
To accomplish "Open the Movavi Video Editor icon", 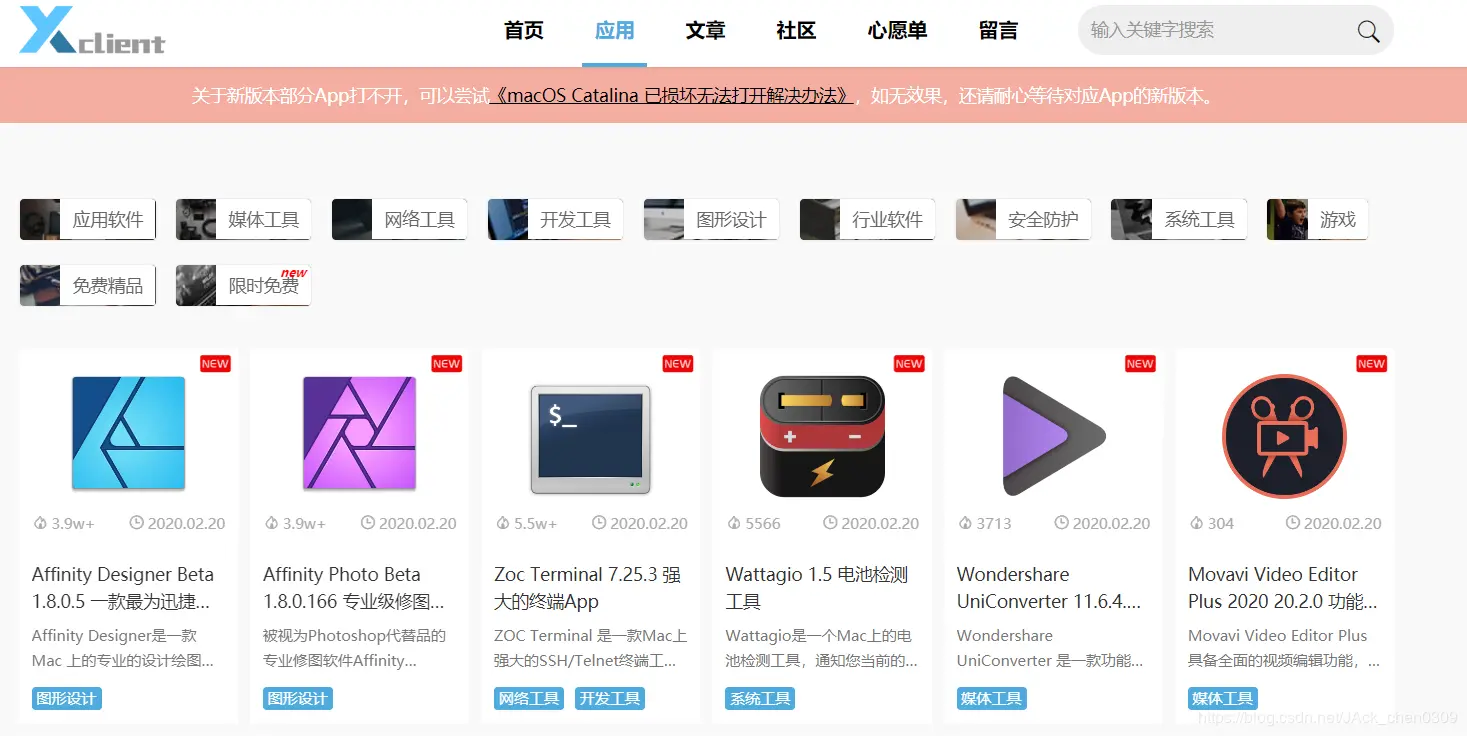I will (1284, 436).
